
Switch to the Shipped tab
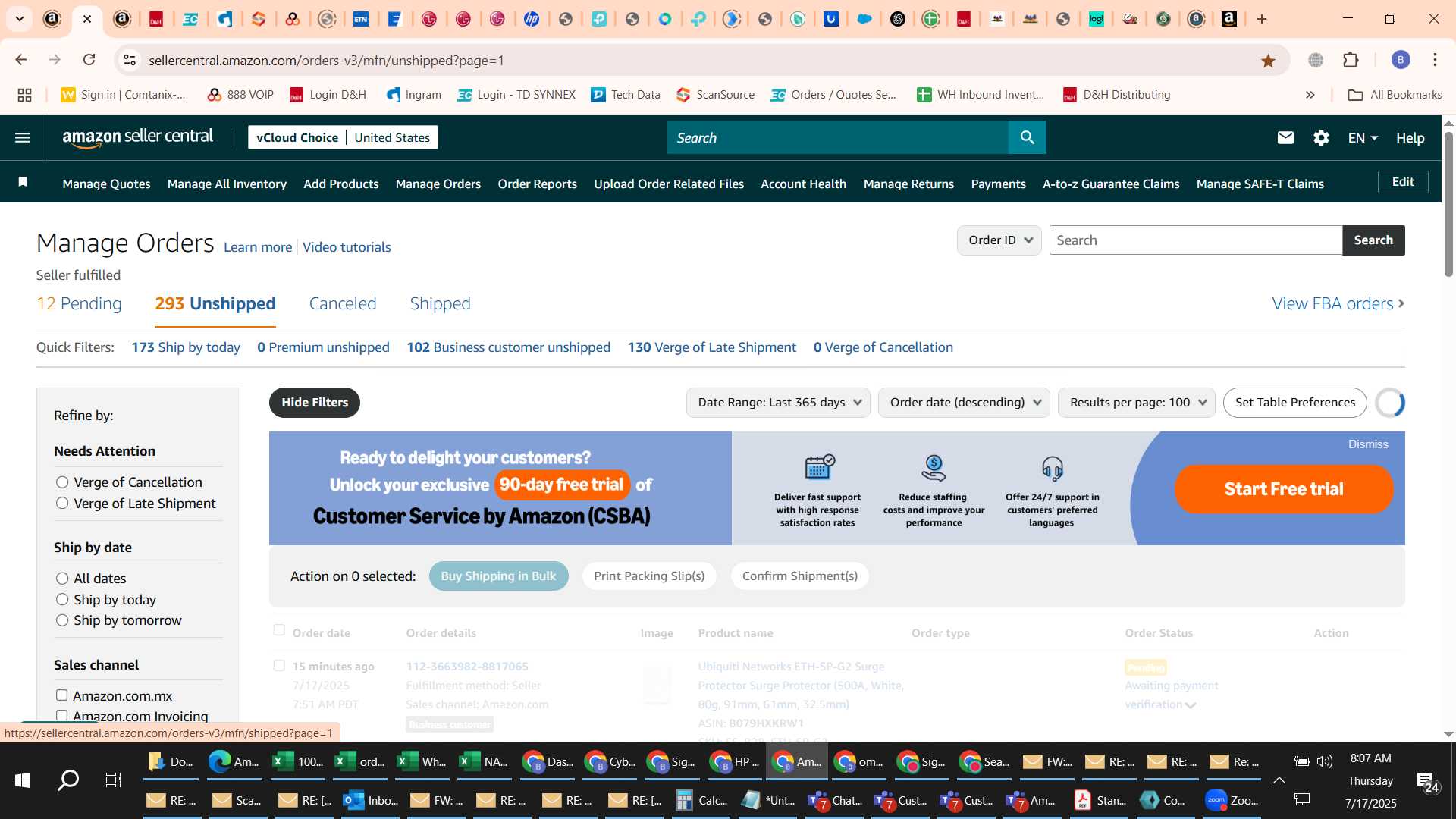coord(441,304)
